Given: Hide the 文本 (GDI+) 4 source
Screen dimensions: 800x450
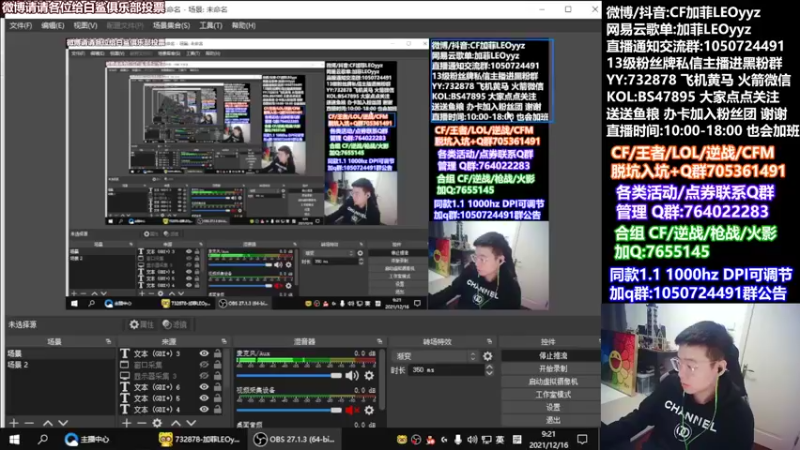Looking at the screenshot, I should click(204, 409).
